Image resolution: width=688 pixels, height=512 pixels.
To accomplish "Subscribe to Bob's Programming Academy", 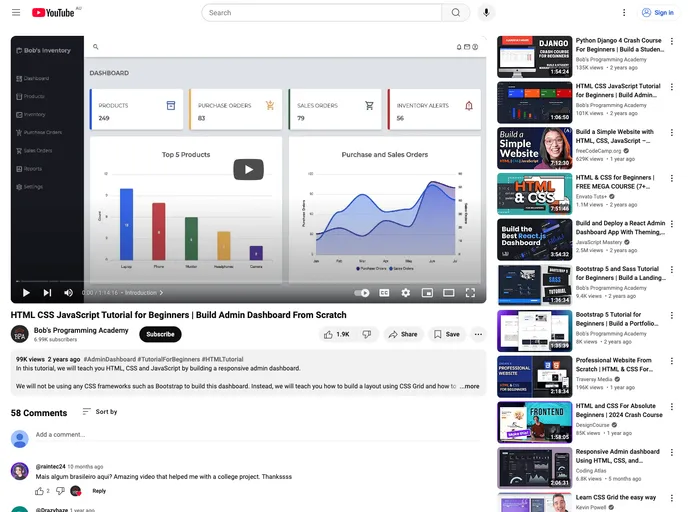I will click(160, 334).
